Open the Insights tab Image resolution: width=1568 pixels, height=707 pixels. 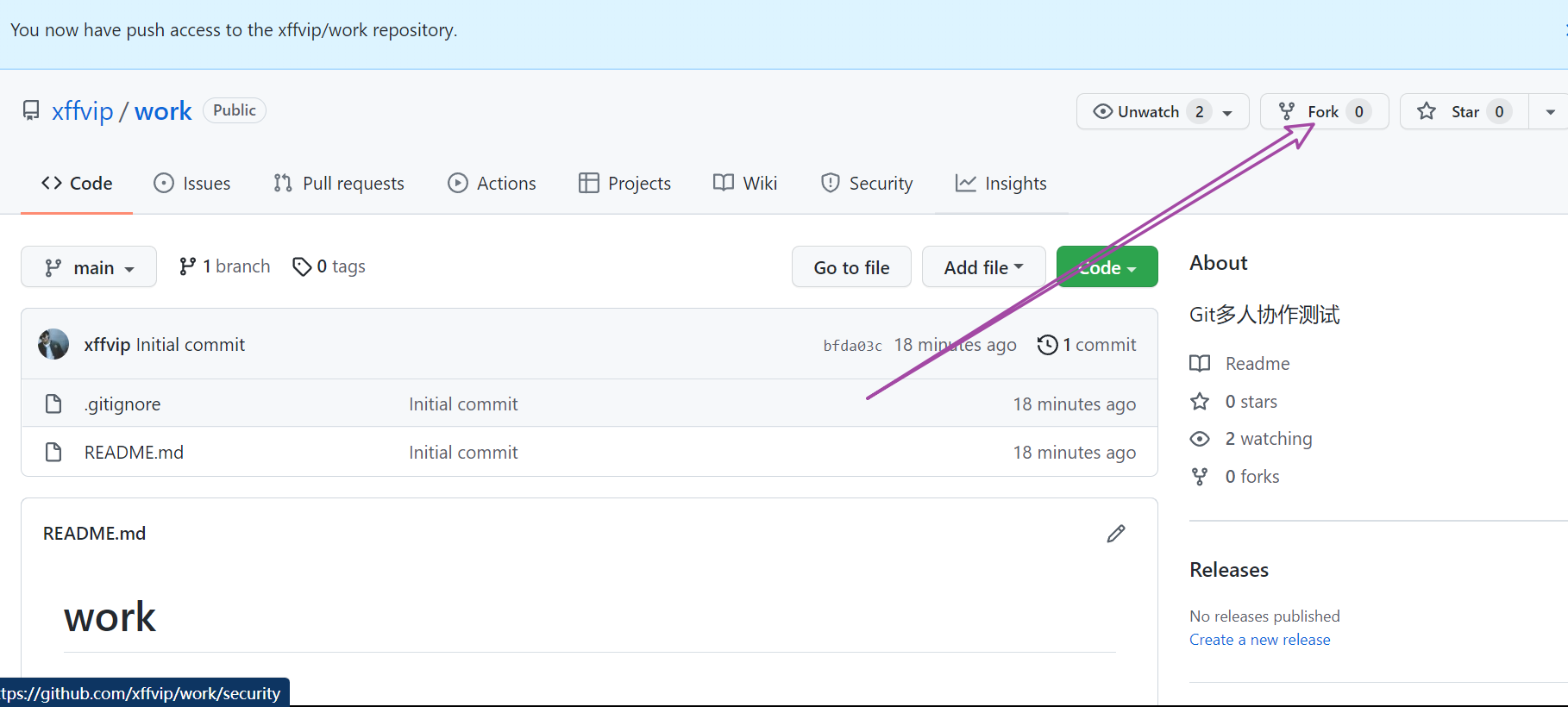[x=1000, y=184]
